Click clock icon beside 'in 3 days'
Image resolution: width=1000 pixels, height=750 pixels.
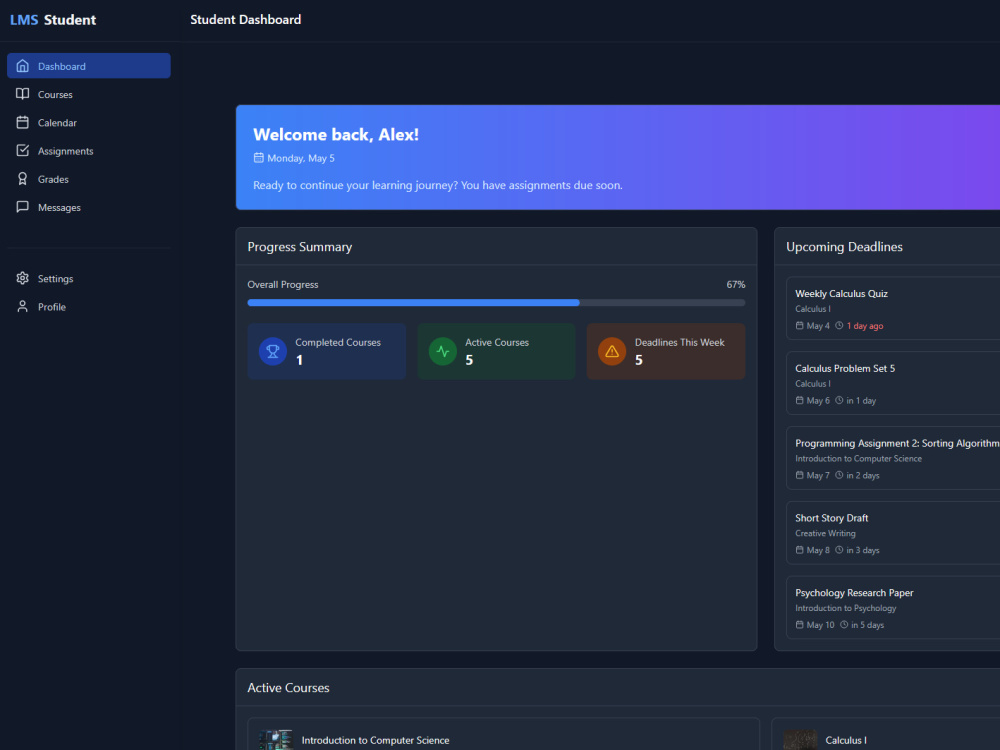coord(839,550)
